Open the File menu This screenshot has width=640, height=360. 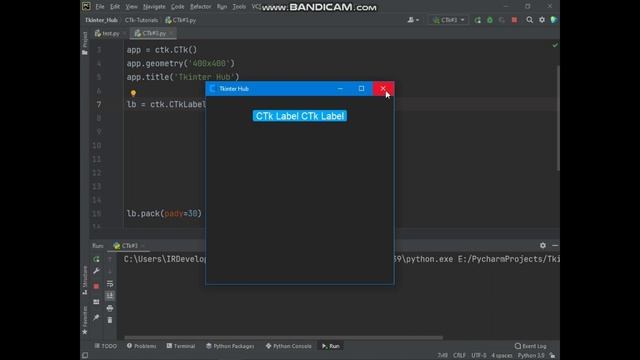pyautogui.click(x=100, y=7)
